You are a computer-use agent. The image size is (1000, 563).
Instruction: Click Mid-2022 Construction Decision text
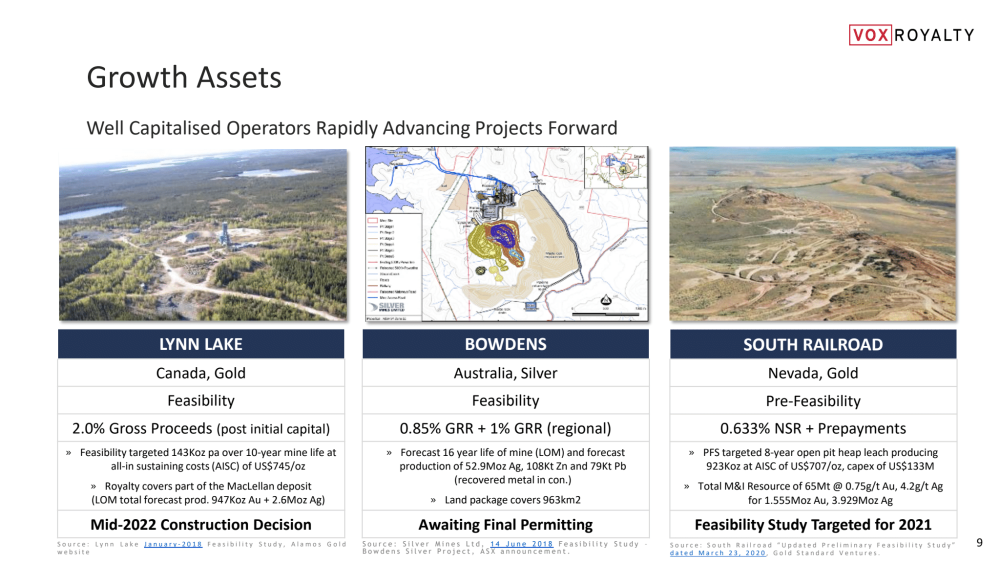201,525
